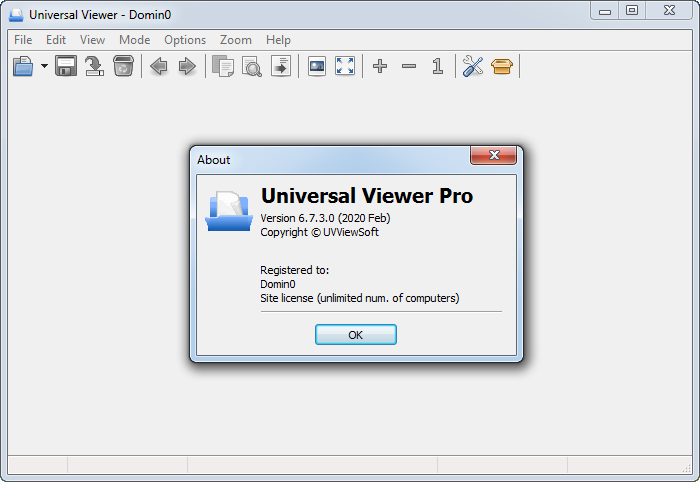This screenshot has width=700, height=482.
Task: Click the Domin0 registered name text
Action: coord(278,284)
